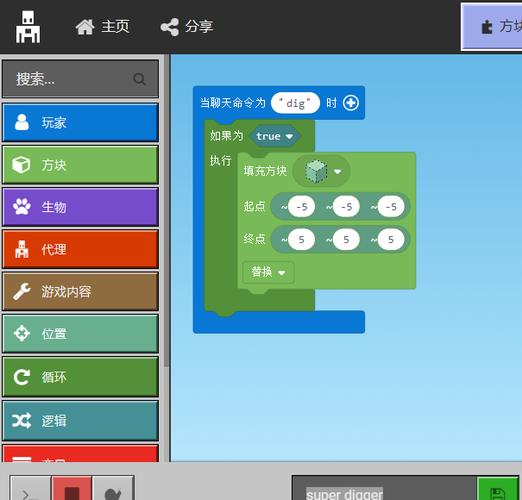Click the wrench icon in 游戏内容

pos(22,291)
